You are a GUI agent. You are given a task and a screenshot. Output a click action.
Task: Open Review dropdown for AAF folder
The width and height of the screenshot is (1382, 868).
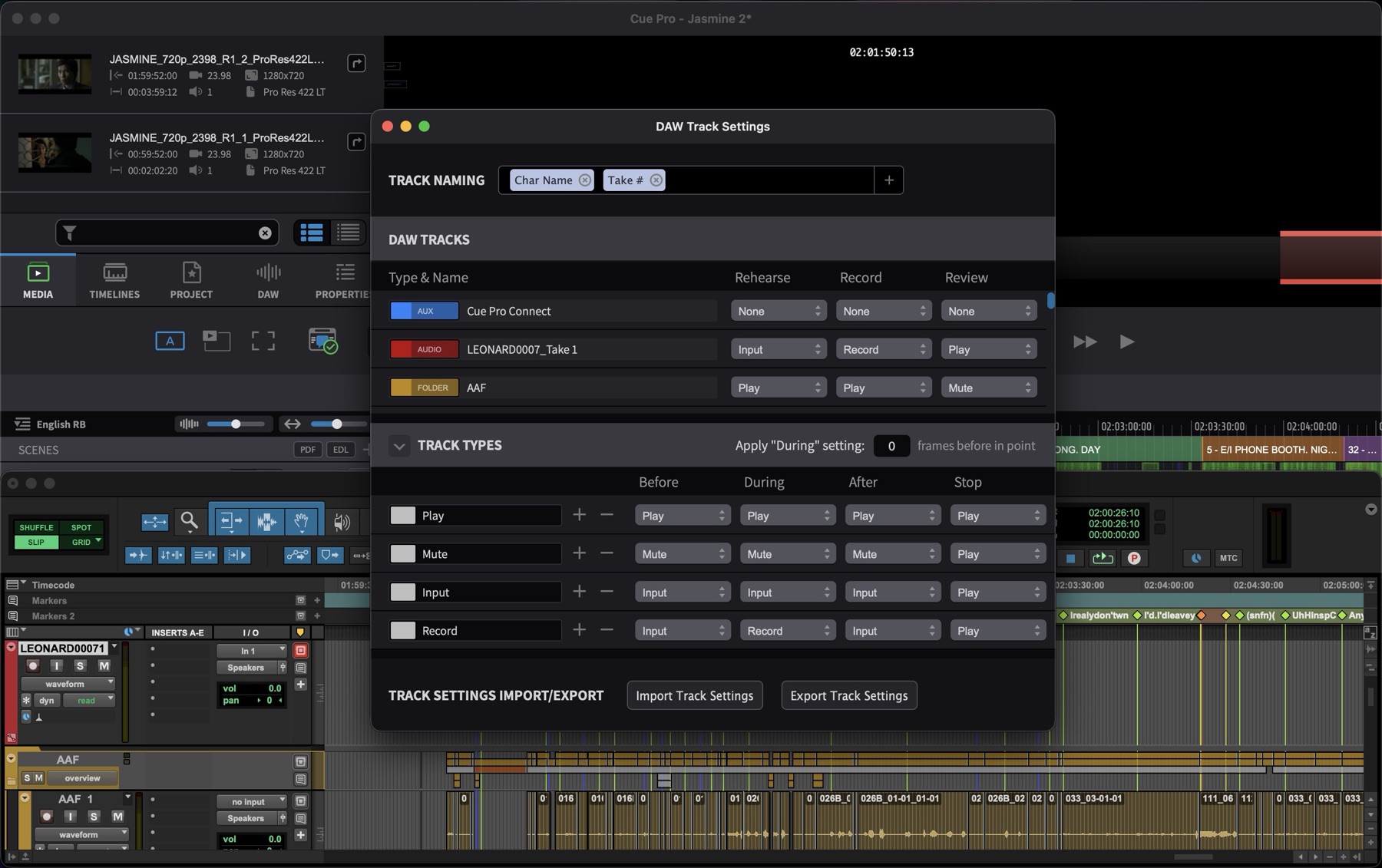point(989,388)
